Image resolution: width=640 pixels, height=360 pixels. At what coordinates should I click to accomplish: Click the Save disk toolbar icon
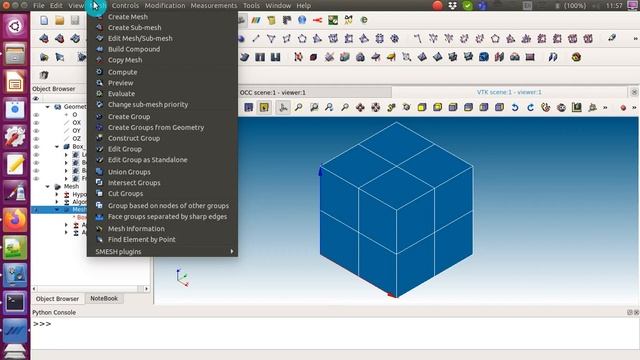pos(75,20)
